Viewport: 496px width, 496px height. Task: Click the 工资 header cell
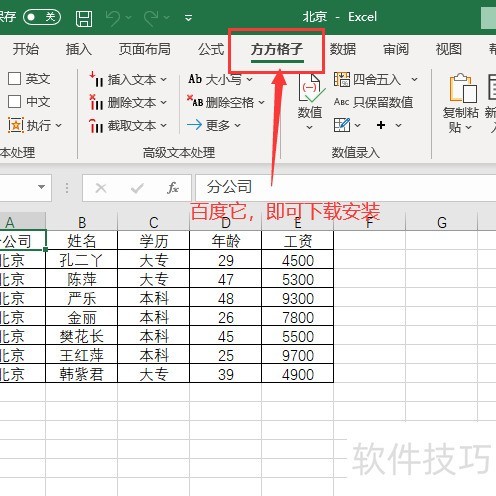[x=298, y=241]
